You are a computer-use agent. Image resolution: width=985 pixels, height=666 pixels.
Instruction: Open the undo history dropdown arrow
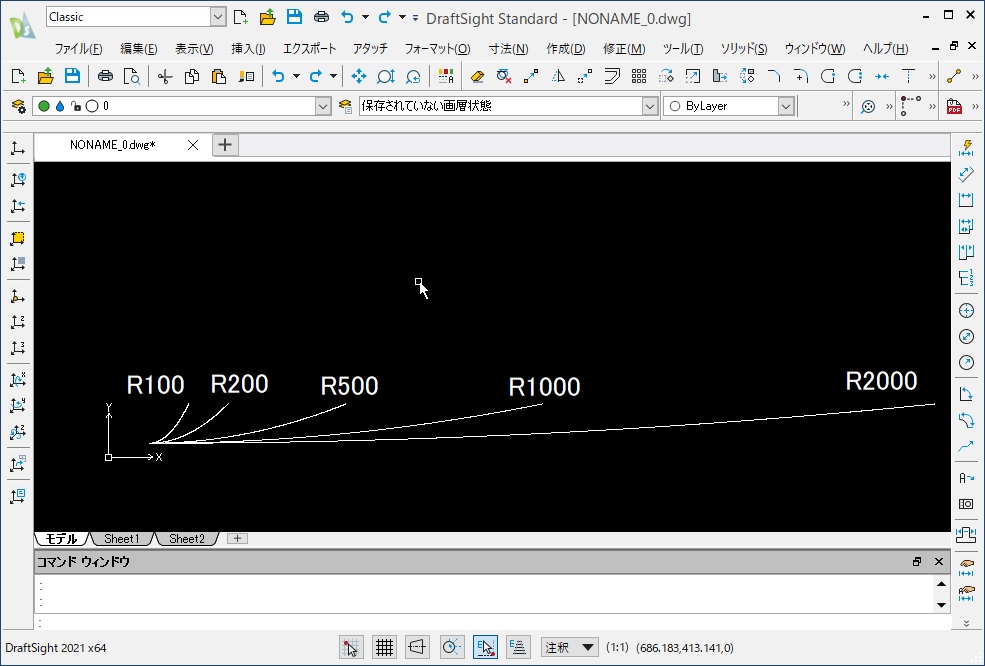click(x=296, y=77)
